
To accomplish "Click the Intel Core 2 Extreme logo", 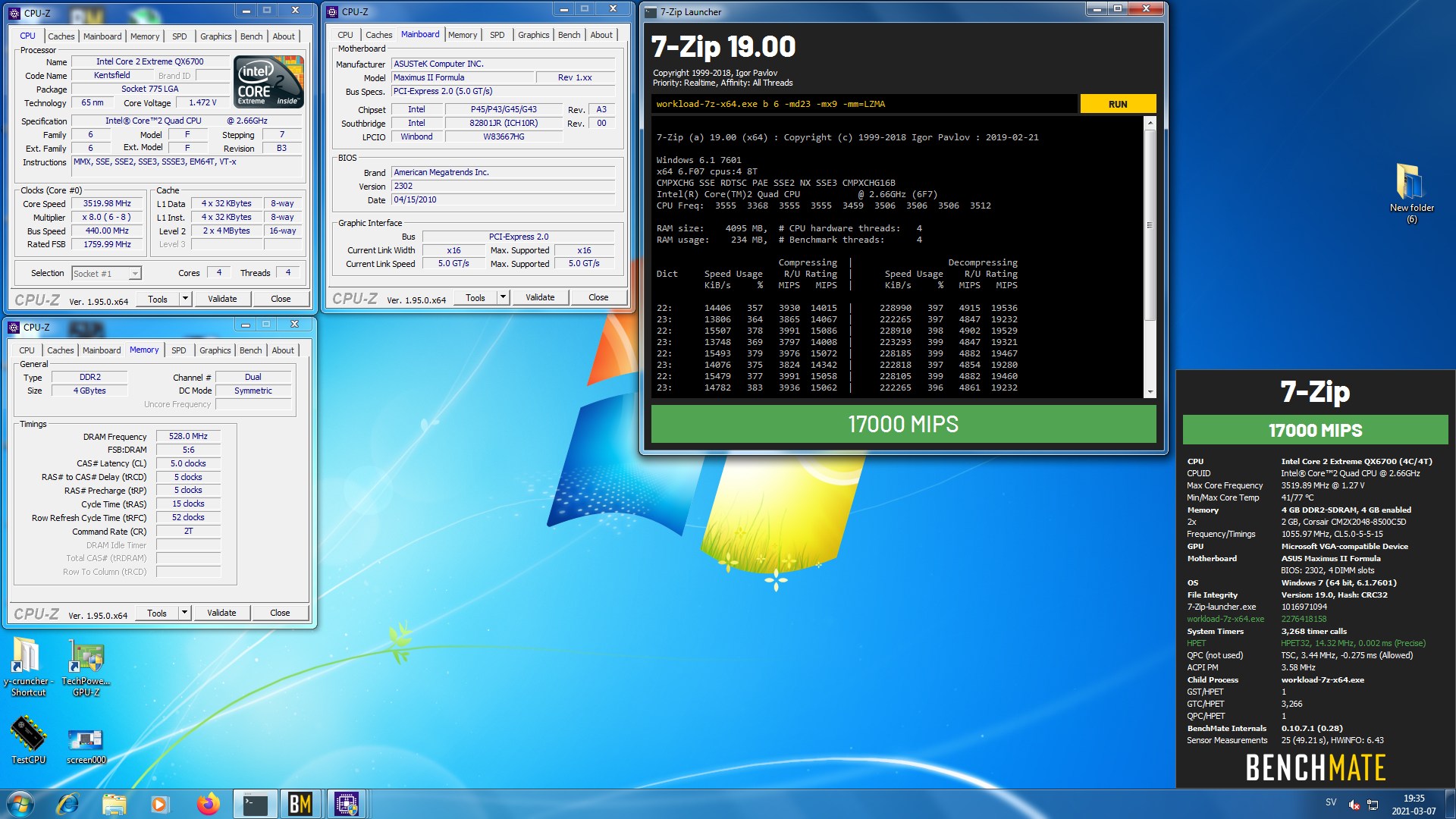I will point(268,80).
